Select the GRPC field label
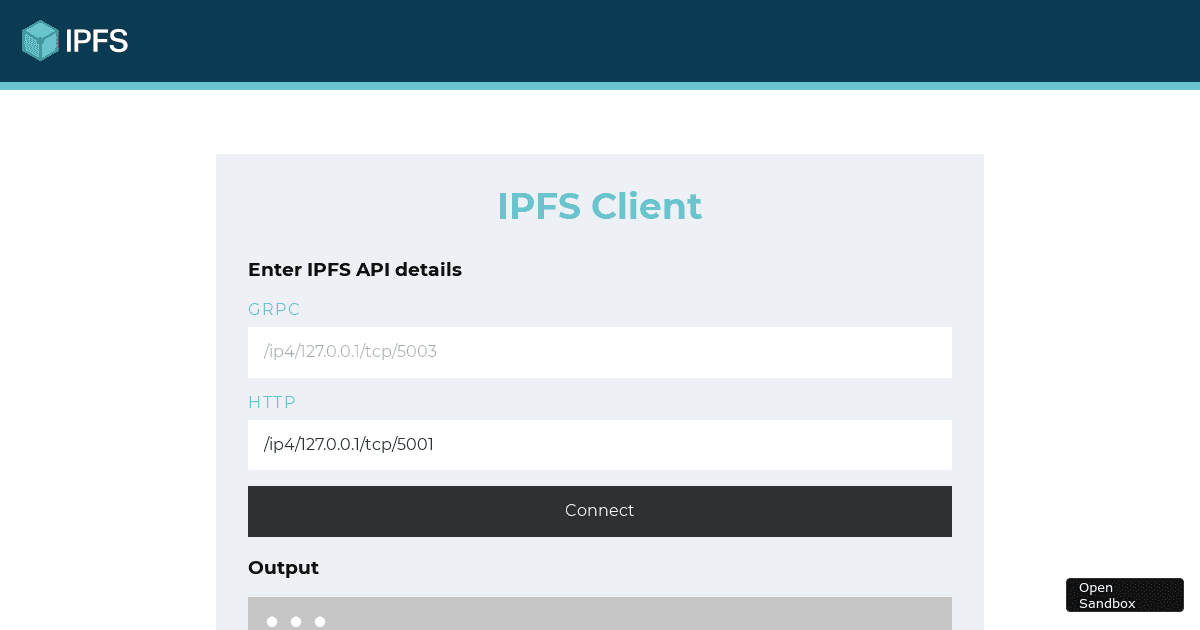Image resolution: width=1200 pixels, height=630 pixels. pos(274,310)
